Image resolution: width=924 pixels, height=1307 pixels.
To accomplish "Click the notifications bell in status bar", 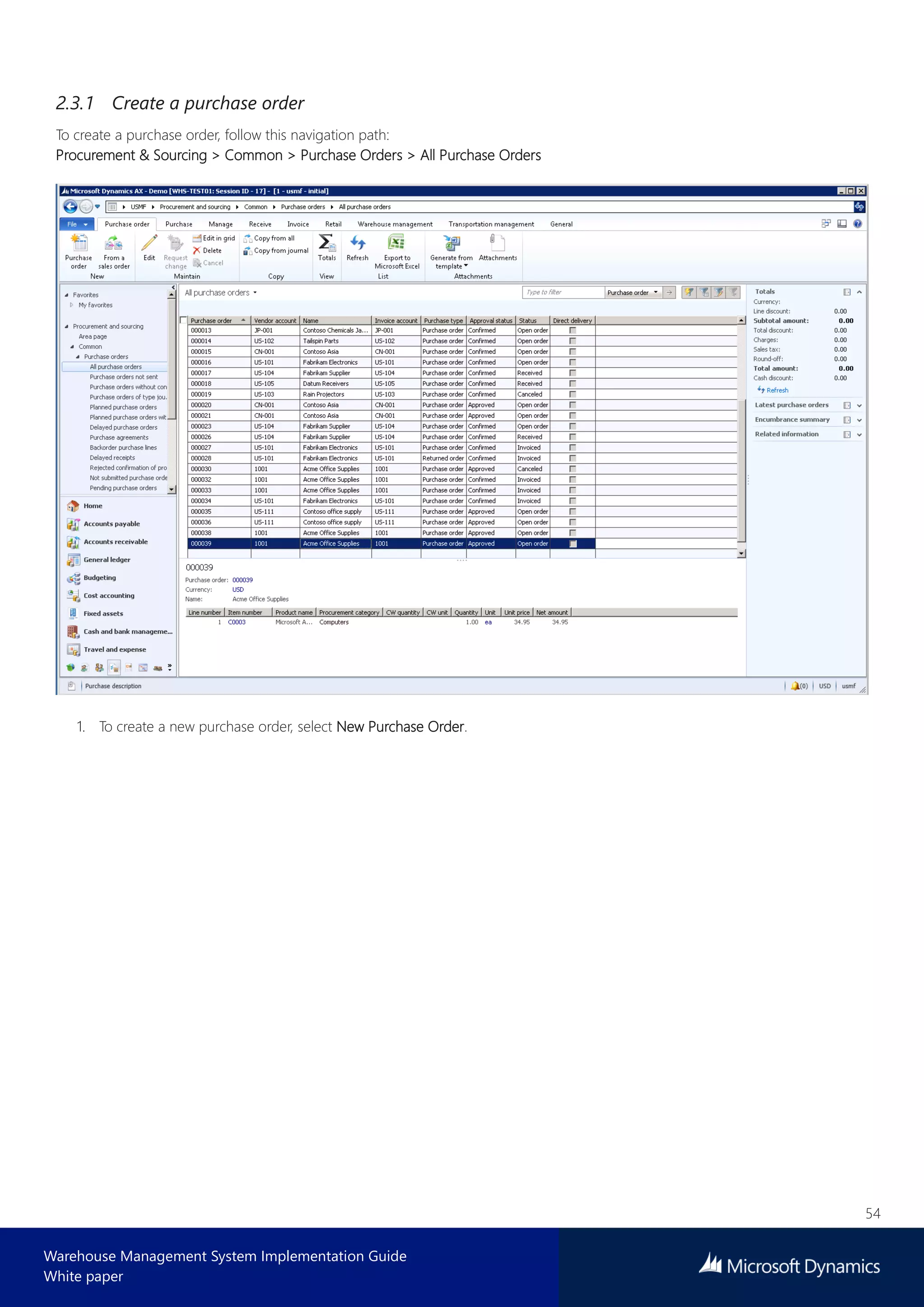I will pos(795,686).
